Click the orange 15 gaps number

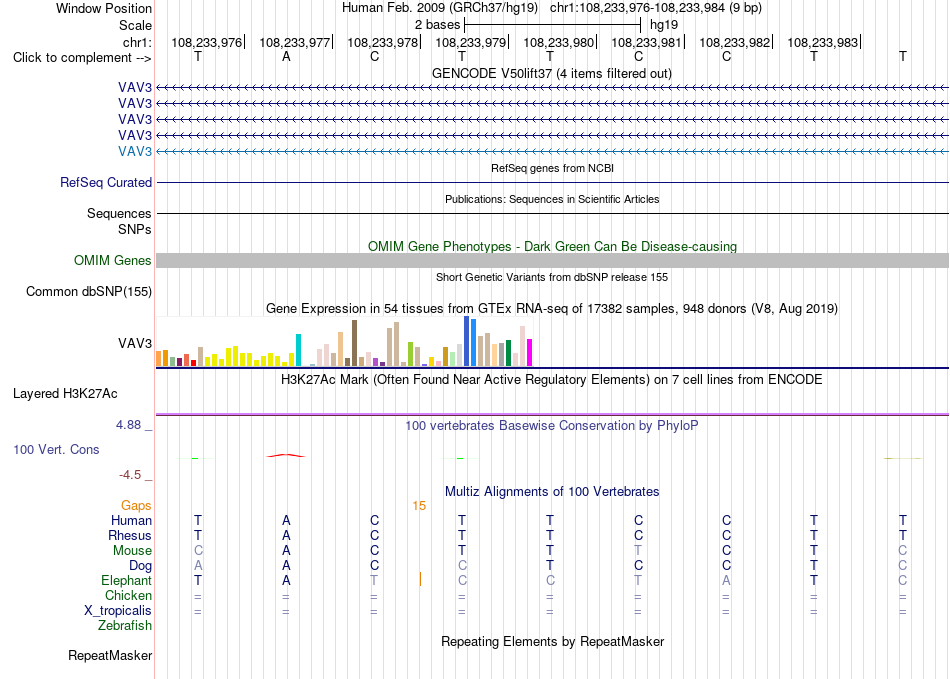[419, 506]
